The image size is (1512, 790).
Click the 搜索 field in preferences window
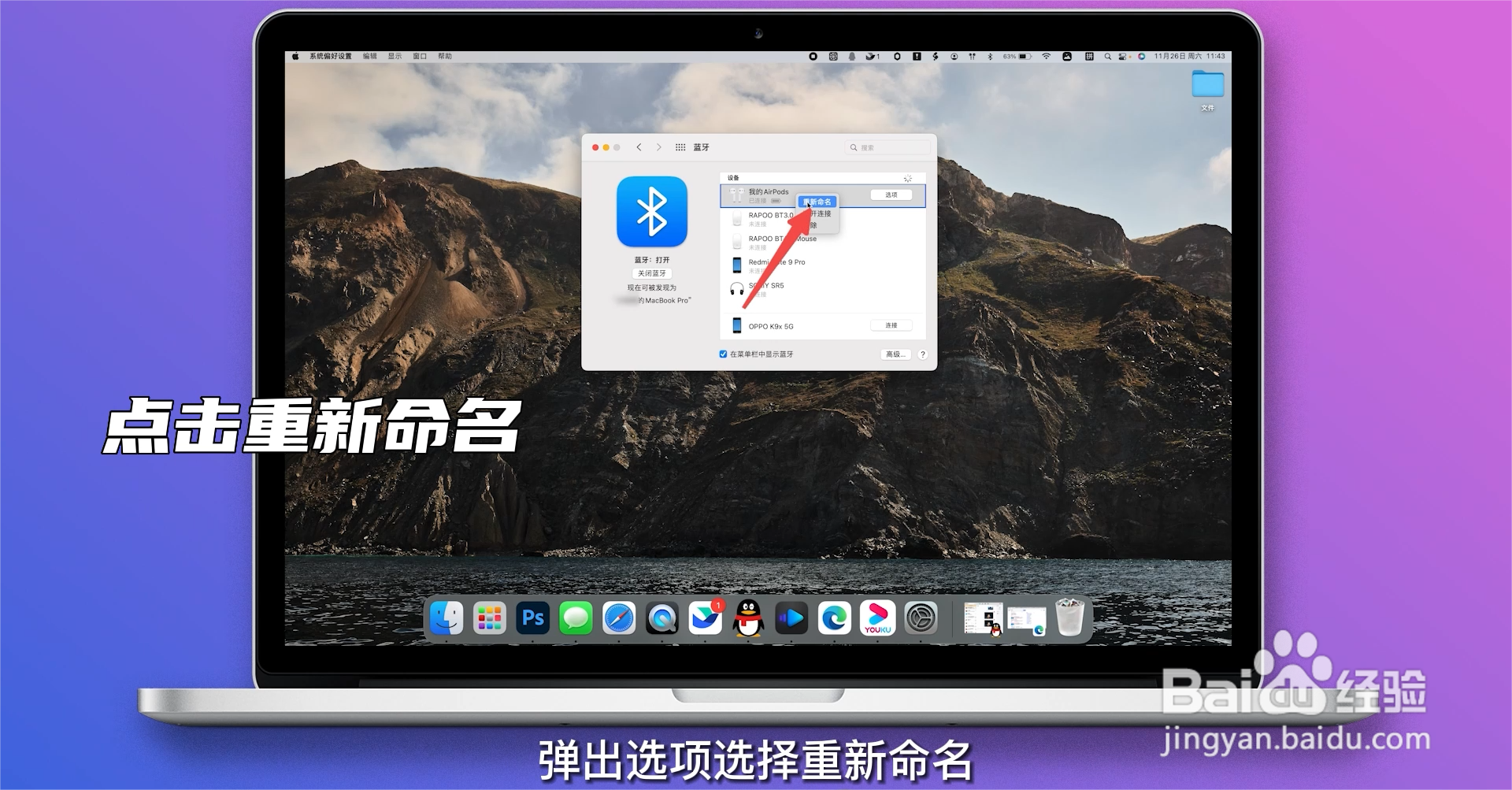(888, 147)
